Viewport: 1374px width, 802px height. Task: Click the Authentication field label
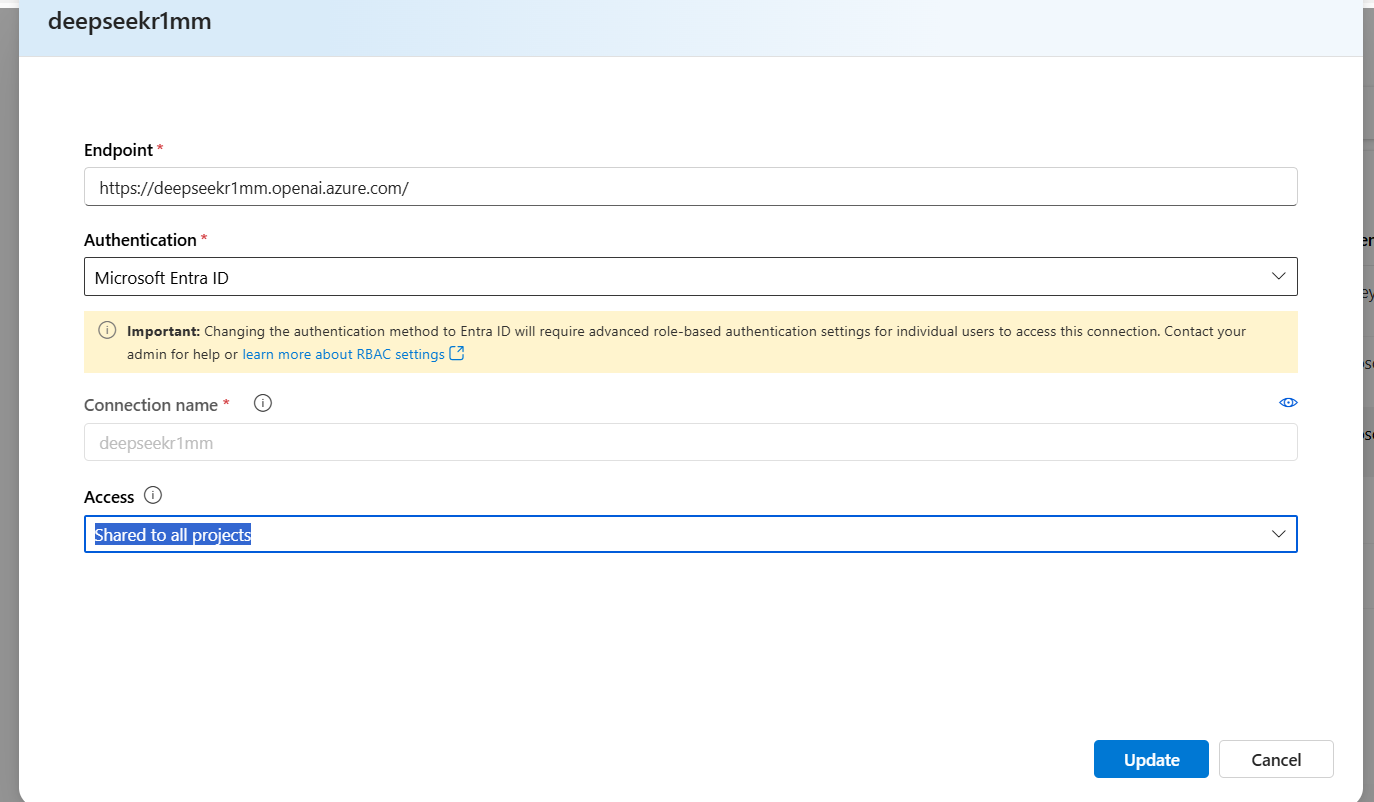coord(140,240)
